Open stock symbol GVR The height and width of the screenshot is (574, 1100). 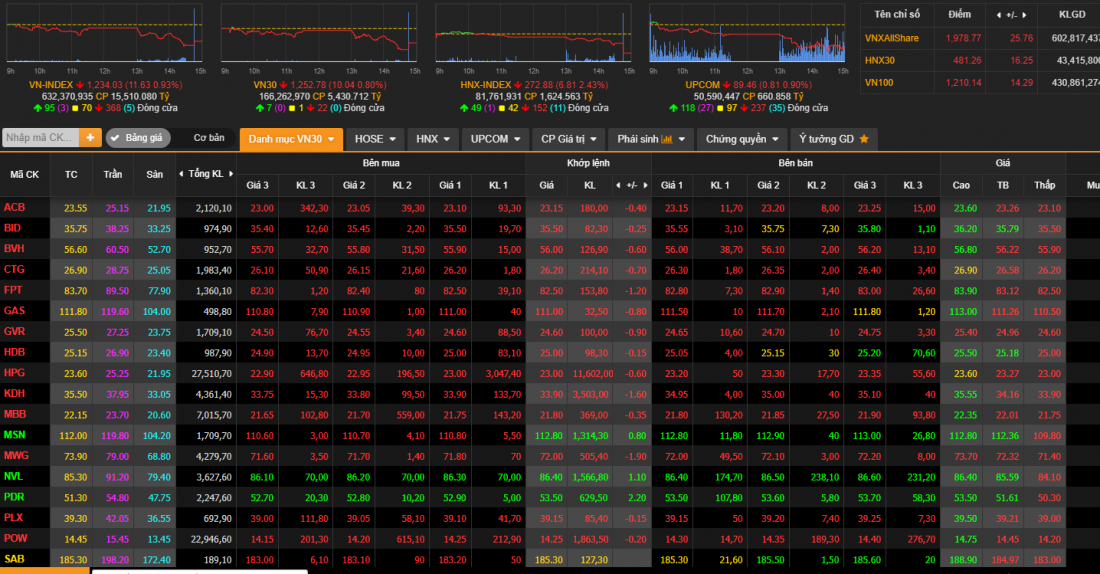click(x=14, y=331)
